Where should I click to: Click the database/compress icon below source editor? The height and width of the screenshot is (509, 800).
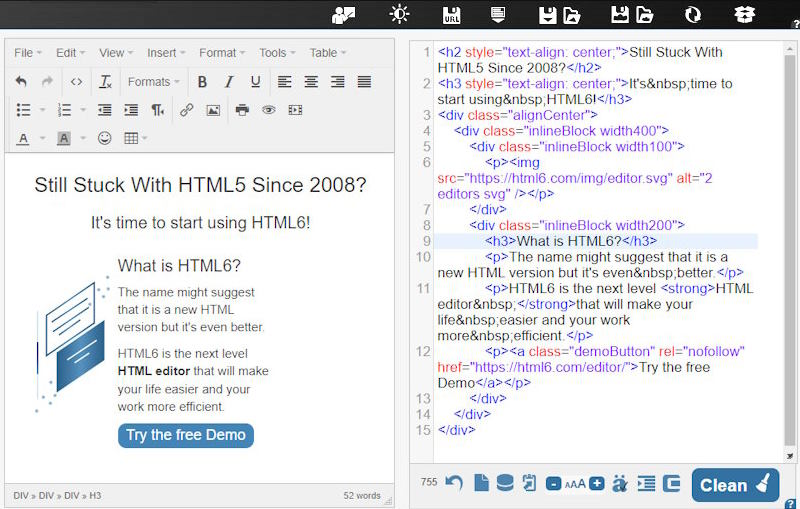tap(505, 483)
